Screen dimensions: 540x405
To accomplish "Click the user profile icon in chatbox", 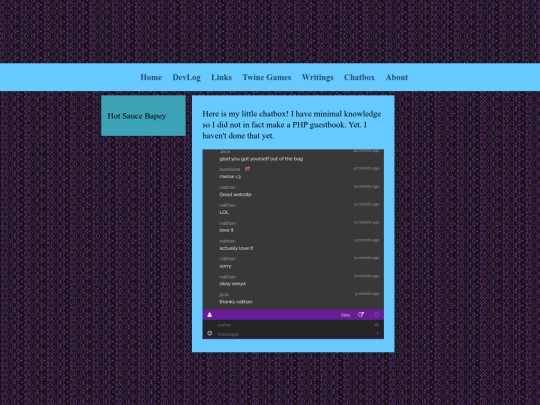I will coord(209,315).
